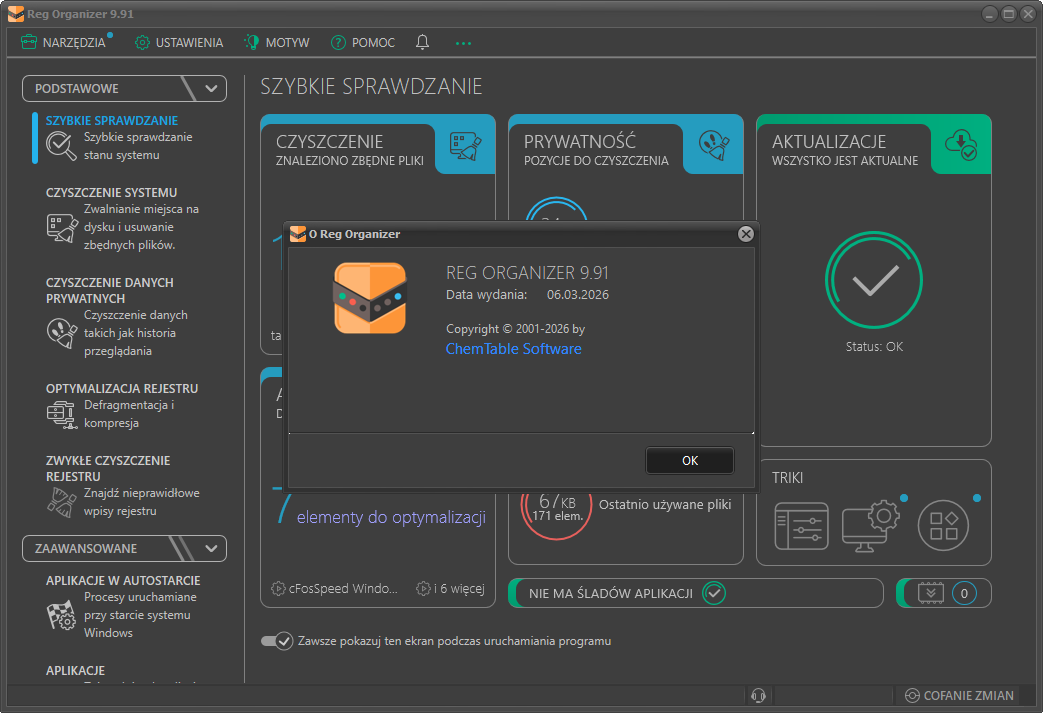Click the support headset icon in status bar
Viewport: 1043px width, 713px height.
[758, 696]
